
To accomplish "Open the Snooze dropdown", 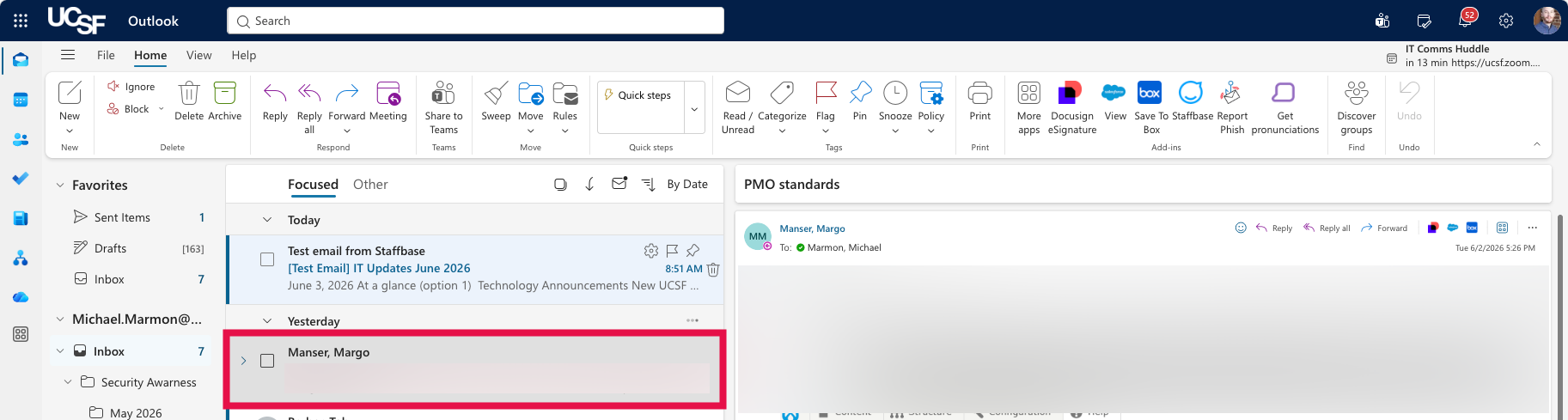I will (895, 131).
